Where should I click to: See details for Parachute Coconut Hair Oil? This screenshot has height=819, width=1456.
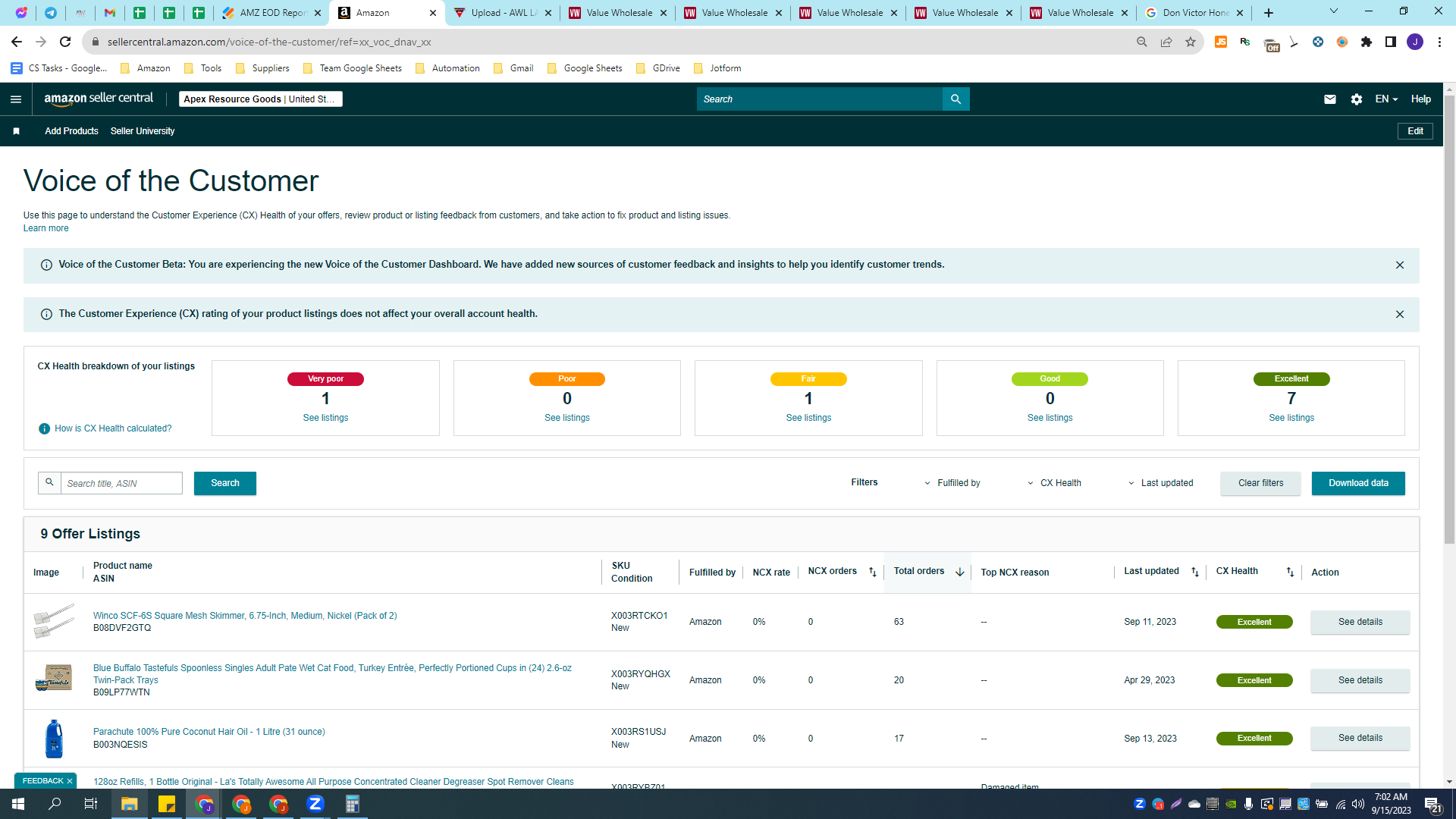(1360, 738)
